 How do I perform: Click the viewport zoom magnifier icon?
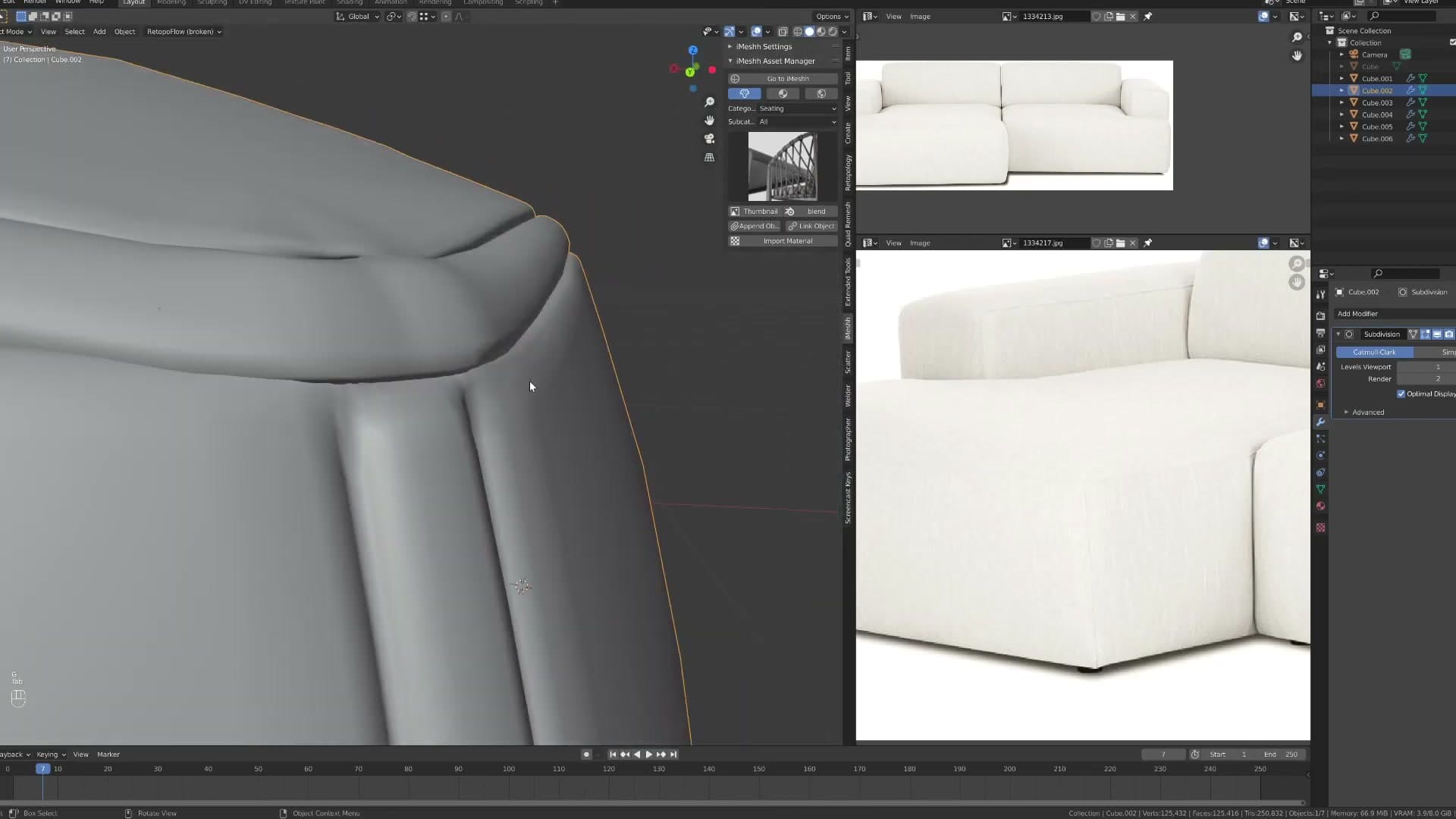(709, 102)
